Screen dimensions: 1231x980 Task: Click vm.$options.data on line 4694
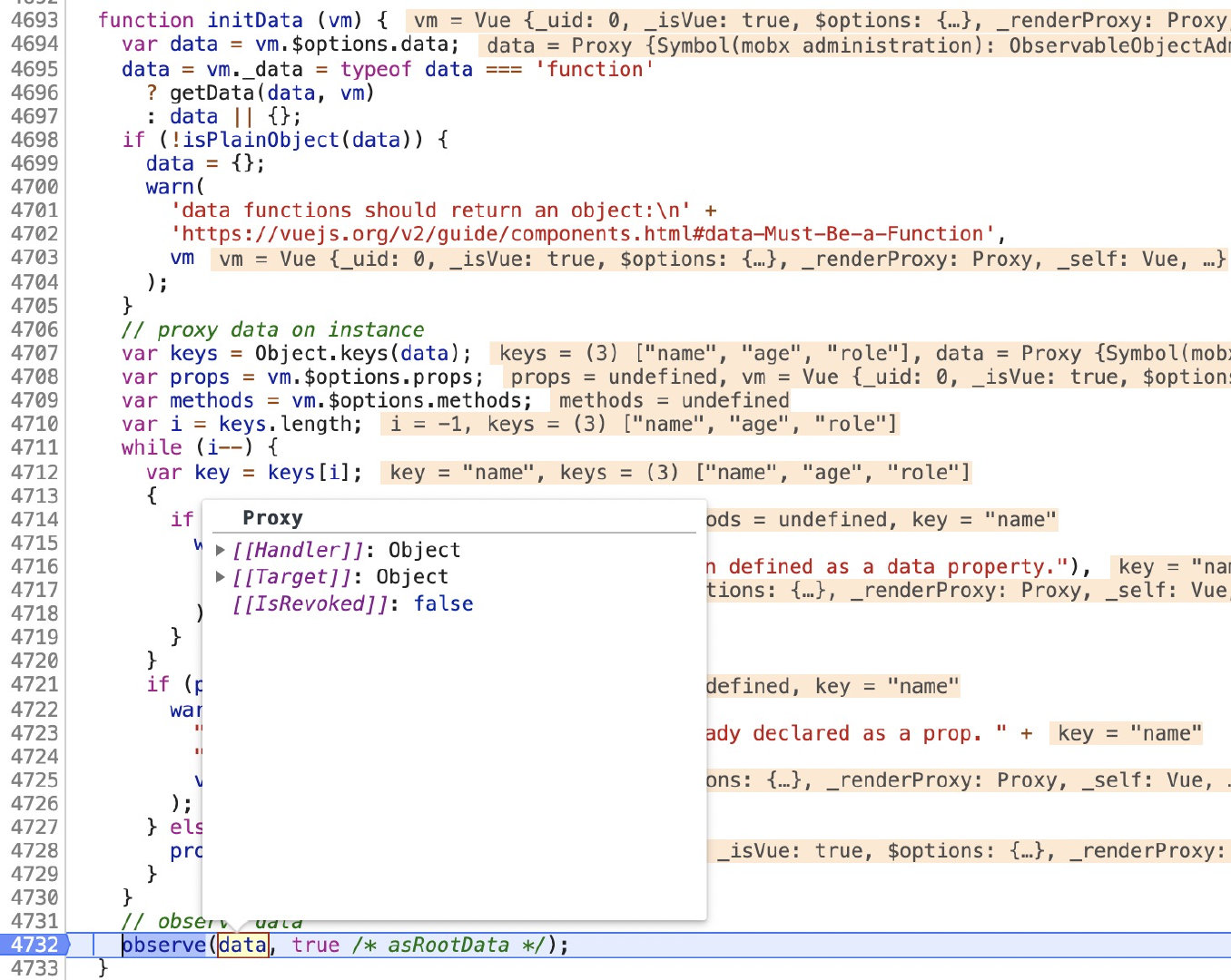351,44
